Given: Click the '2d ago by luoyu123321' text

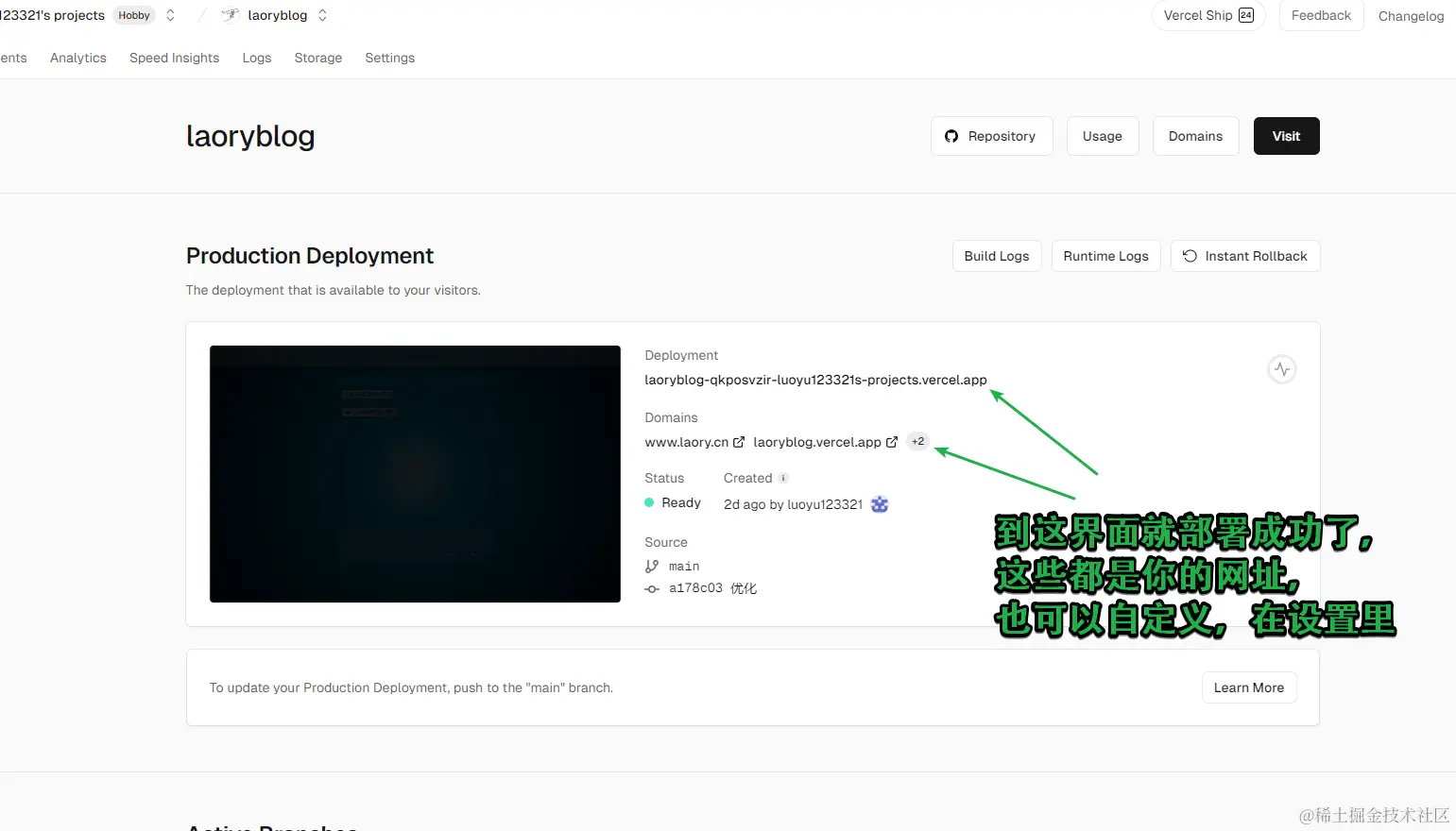Looking at the screenshot, I should (793, 504).
